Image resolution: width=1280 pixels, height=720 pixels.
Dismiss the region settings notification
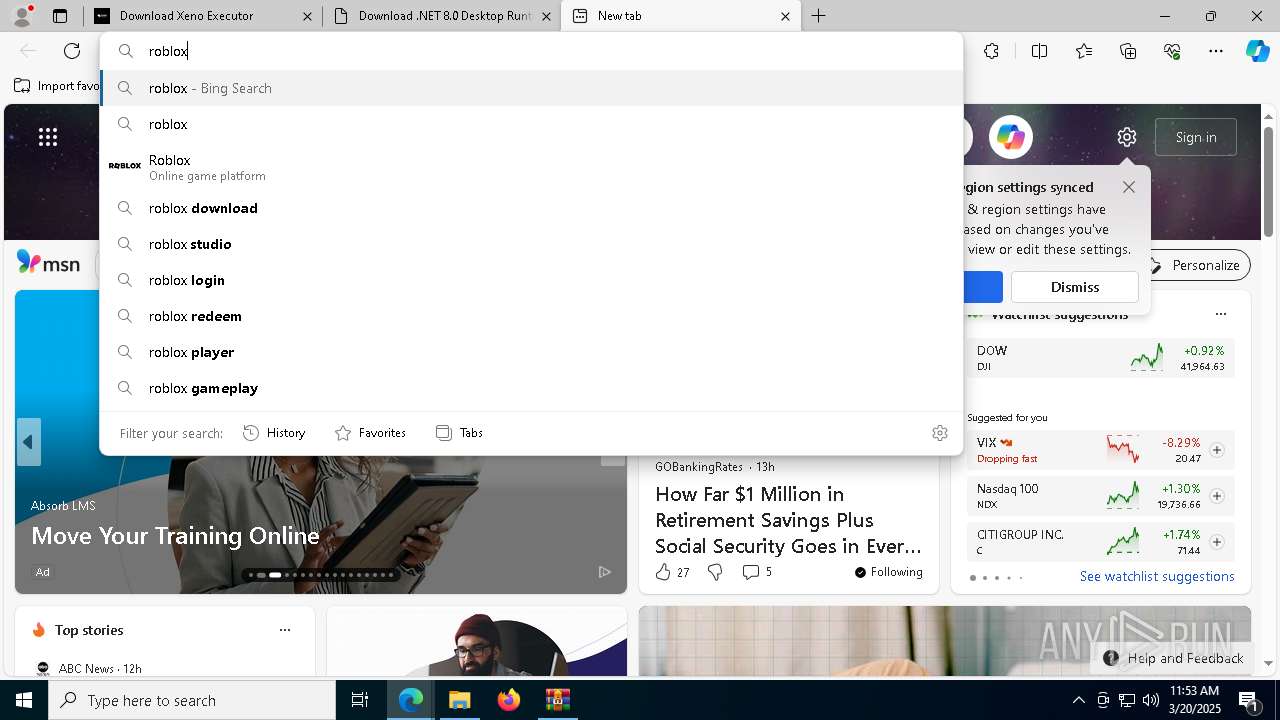click(x=1075, y=287)
